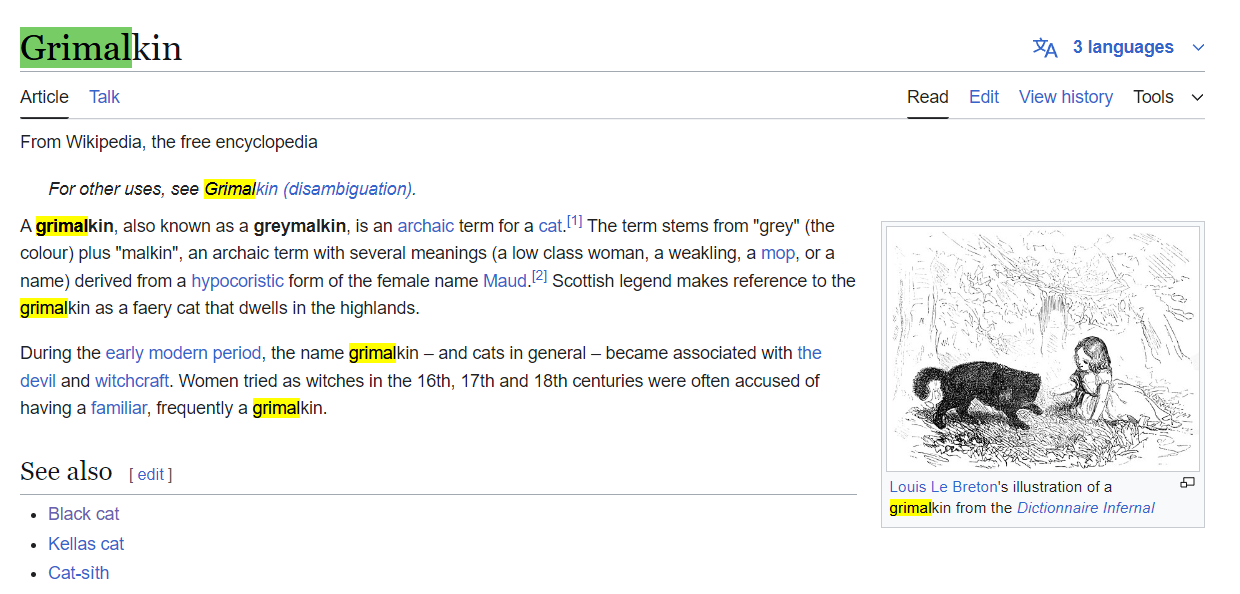Open the hypocoristic link
The width and height of the screenshot is (1240, 594).
237,281
